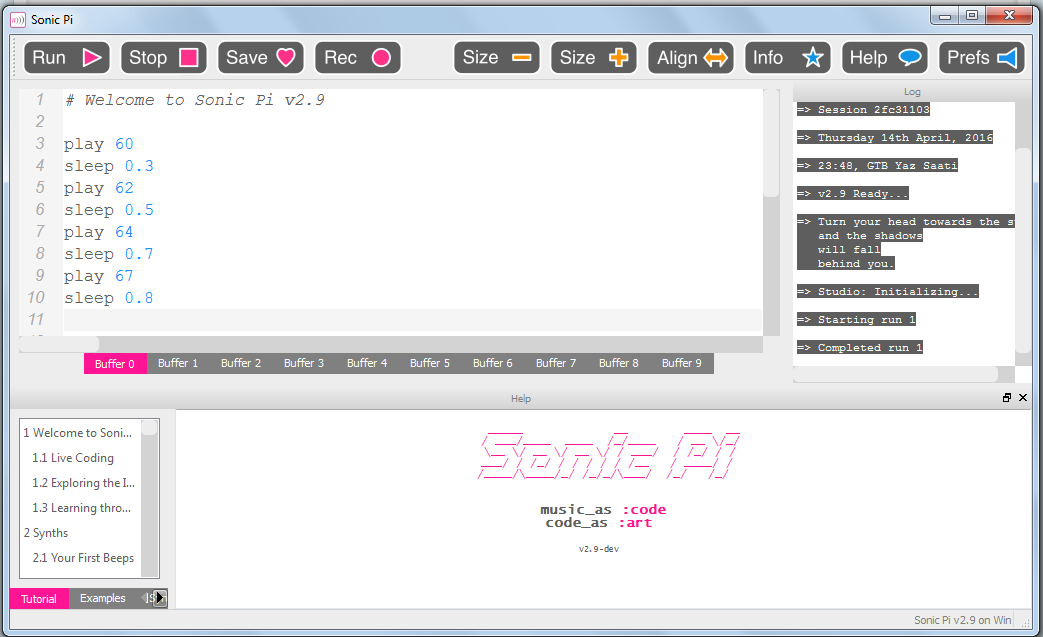The height and width of the screenshot is (637, 1043).
Task: Undock the Help pane with float icon
Action: (1006, 397)
